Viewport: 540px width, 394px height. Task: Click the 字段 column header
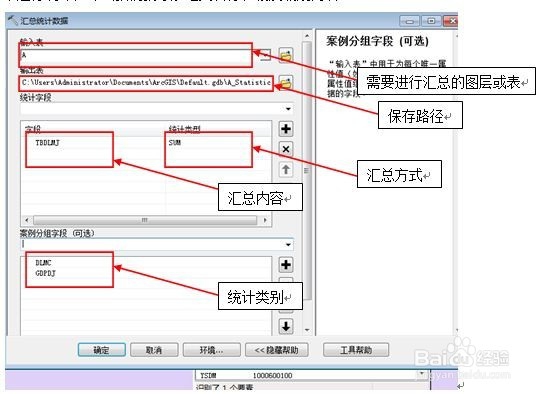33,129
